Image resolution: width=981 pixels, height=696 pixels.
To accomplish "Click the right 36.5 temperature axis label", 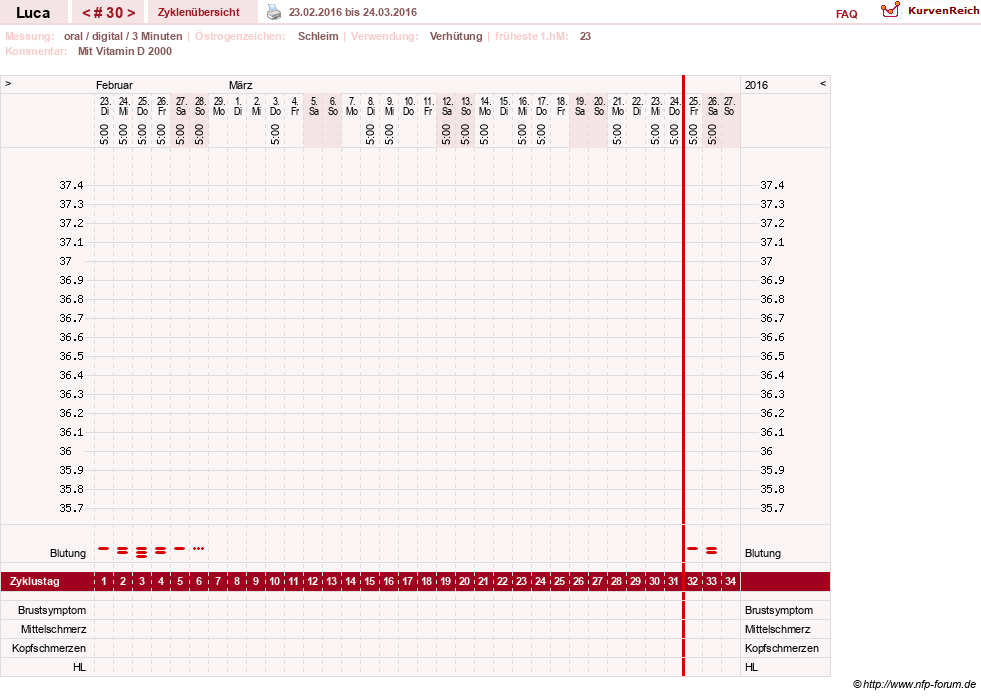I will point(772,356).
